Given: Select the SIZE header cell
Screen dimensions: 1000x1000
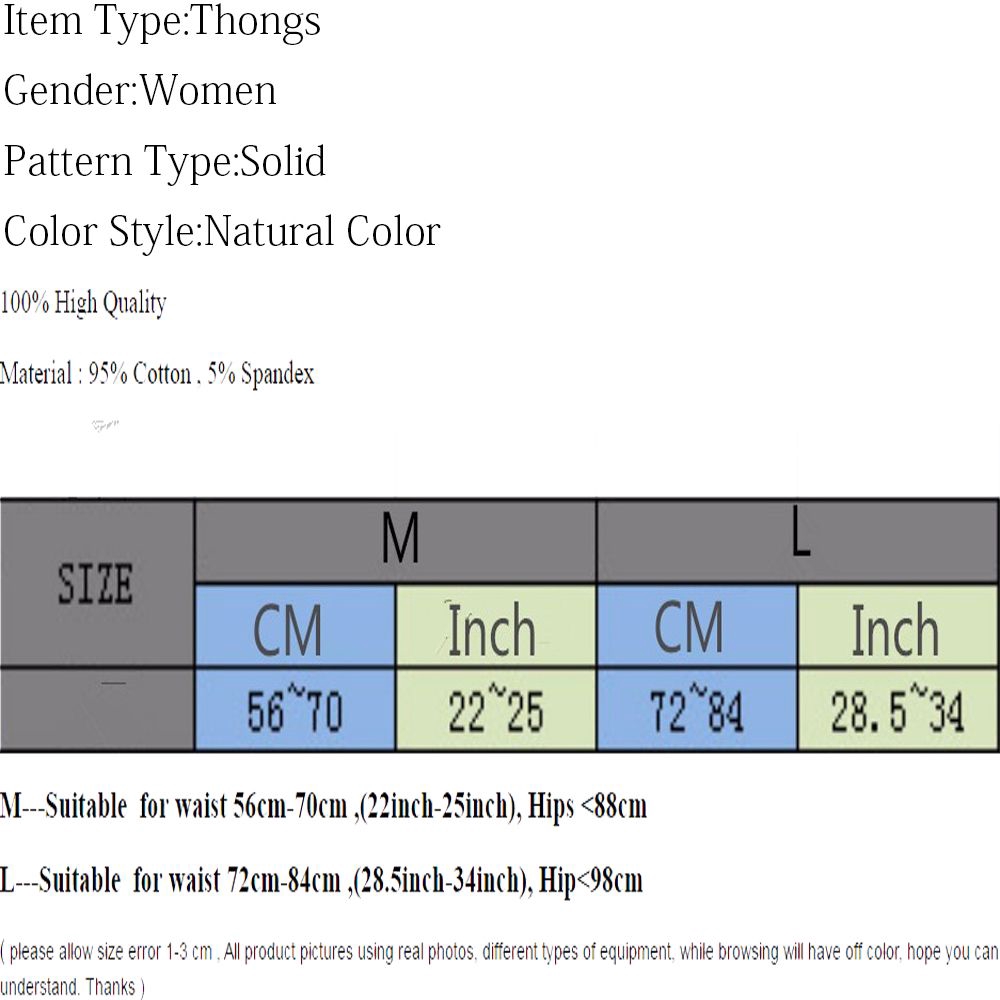Looking at the screenshot, I should tap(97, 584).
